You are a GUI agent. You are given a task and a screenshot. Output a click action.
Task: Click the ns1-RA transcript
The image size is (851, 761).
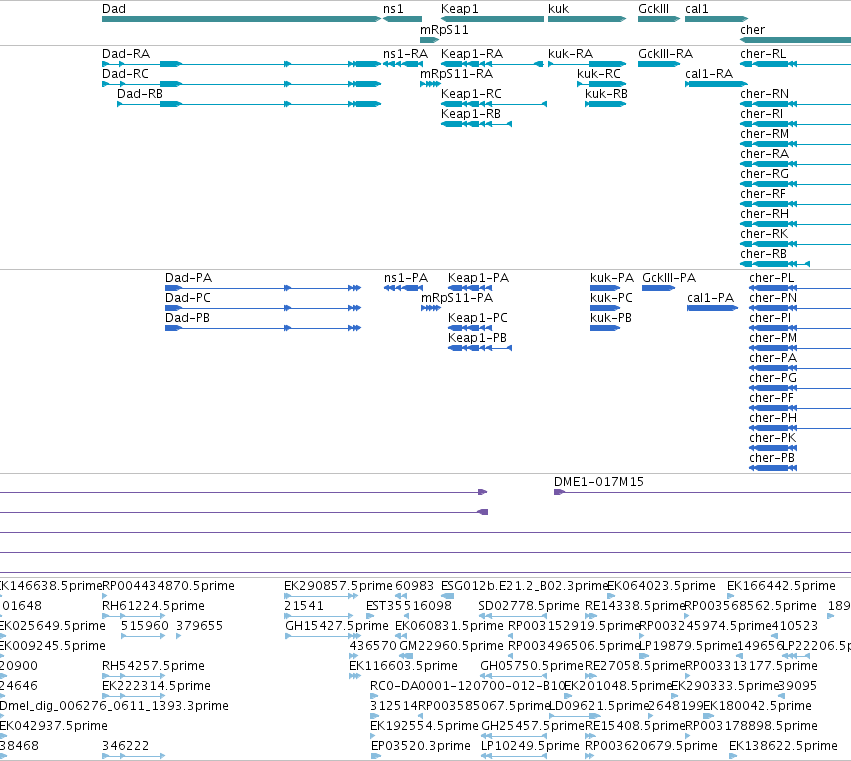tap(403, 64)
